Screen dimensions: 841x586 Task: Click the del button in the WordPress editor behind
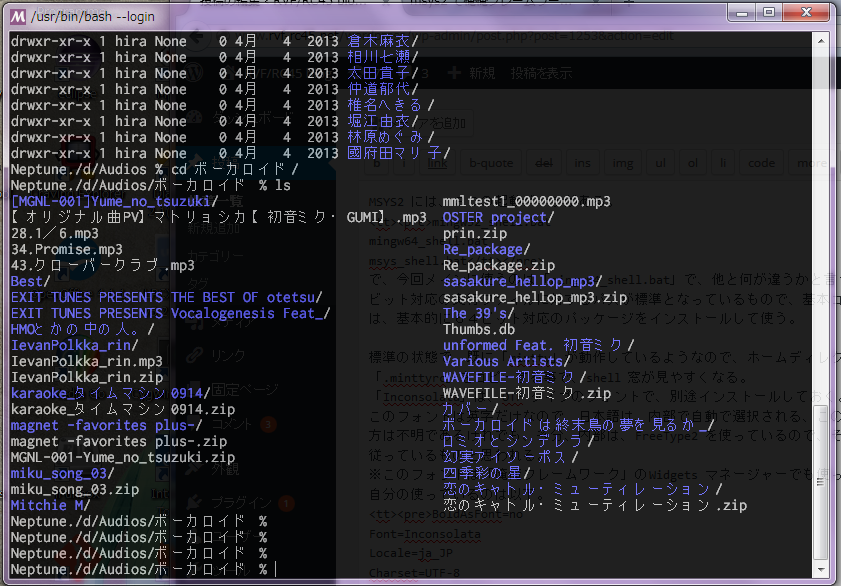point(544,162)
